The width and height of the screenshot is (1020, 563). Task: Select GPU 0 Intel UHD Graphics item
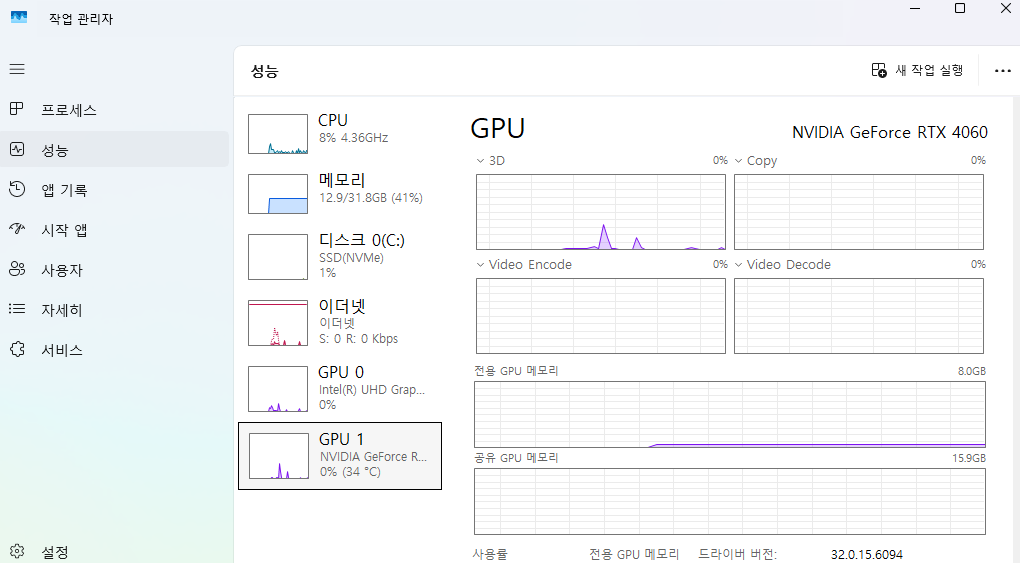click(x=340, y=389)
